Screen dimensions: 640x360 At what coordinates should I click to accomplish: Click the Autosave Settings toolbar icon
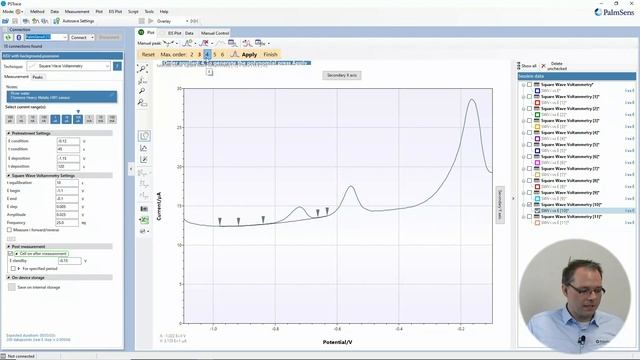pos(57,21)
